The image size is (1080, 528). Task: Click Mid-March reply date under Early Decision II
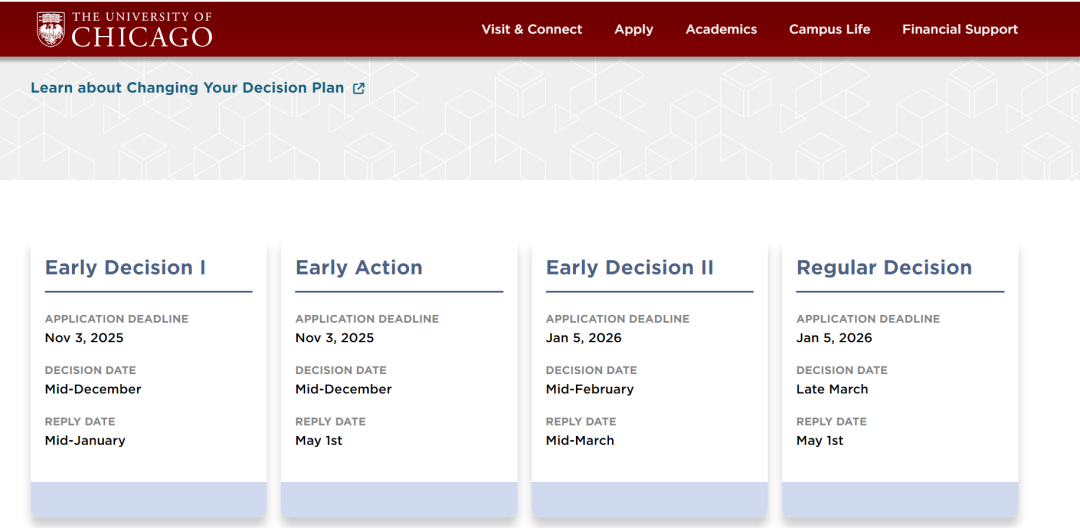click(580, 441)
